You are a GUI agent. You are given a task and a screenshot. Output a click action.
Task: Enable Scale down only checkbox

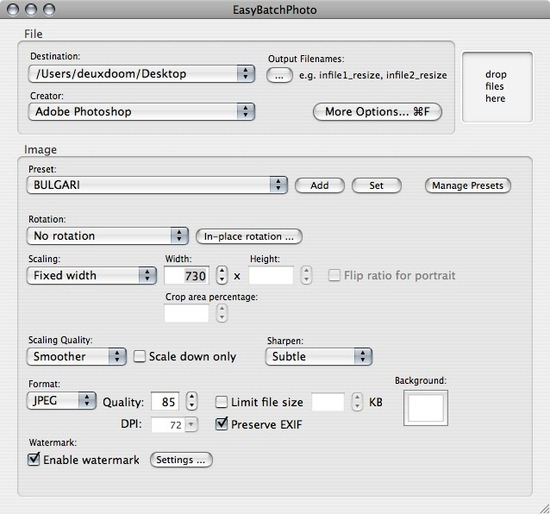tap(139, 356)
